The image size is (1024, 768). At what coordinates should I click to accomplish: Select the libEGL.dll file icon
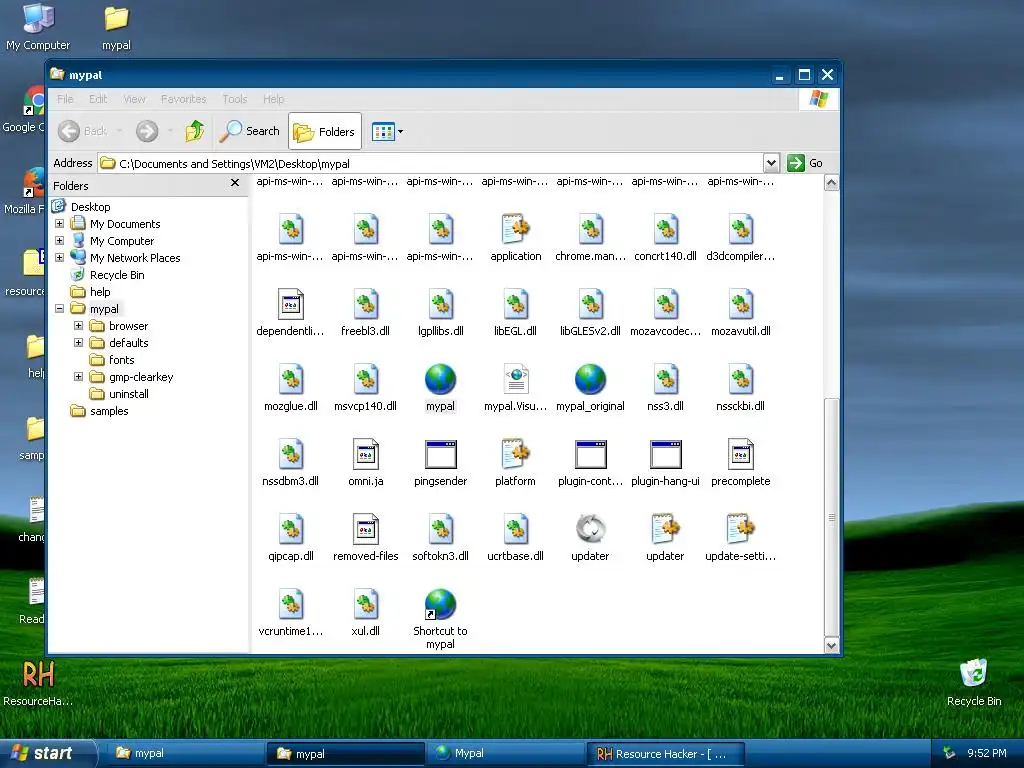(x=515, y=305)
